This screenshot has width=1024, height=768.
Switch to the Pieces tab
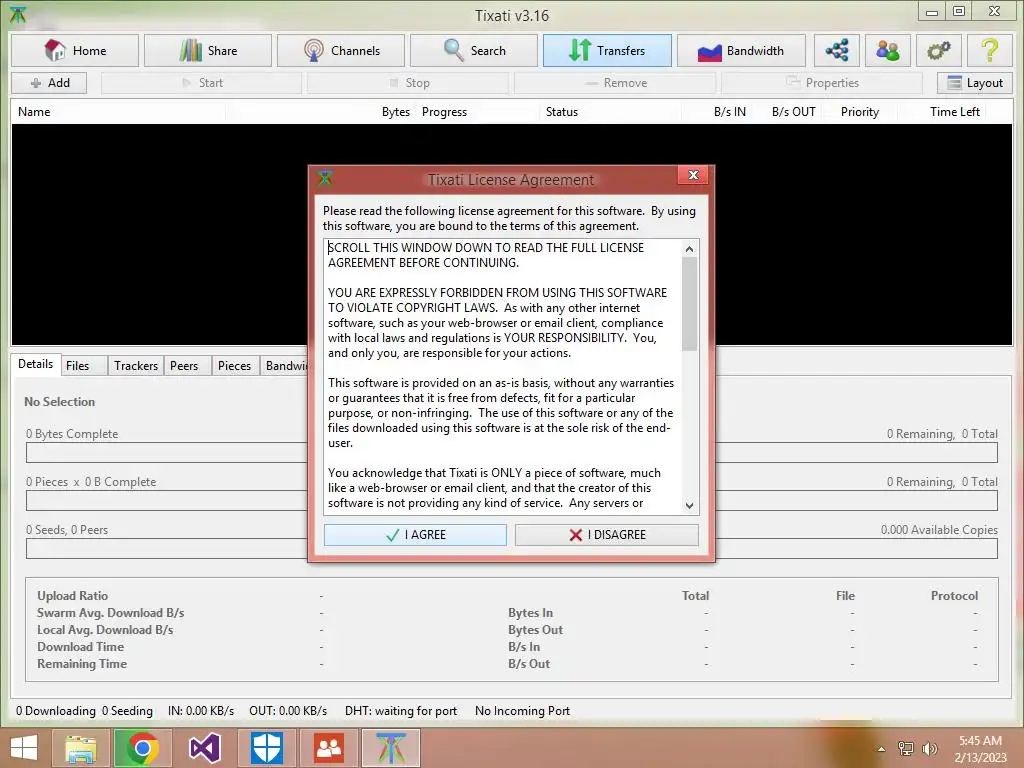coord(234,366)
